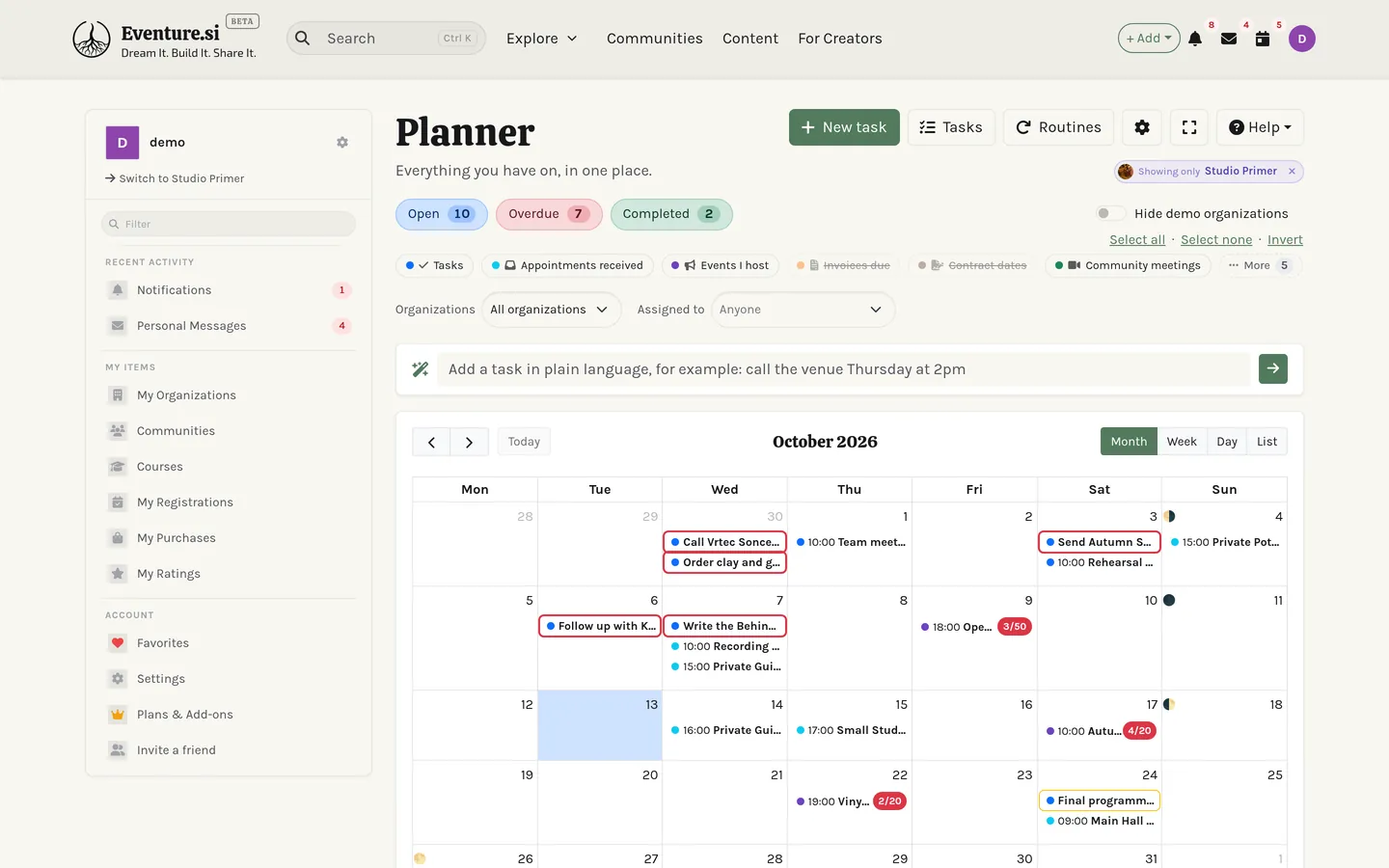
Task: Click Switch to Studio Primer link
Action: click(175, 178)
